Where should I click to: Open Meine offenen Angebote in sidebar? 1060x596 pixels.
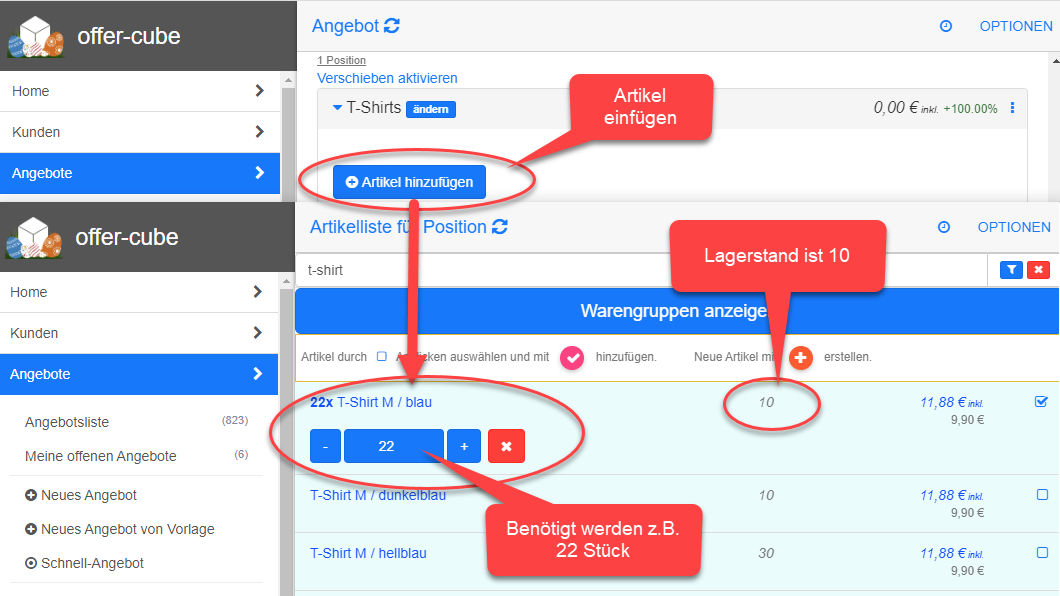[101, 456]
